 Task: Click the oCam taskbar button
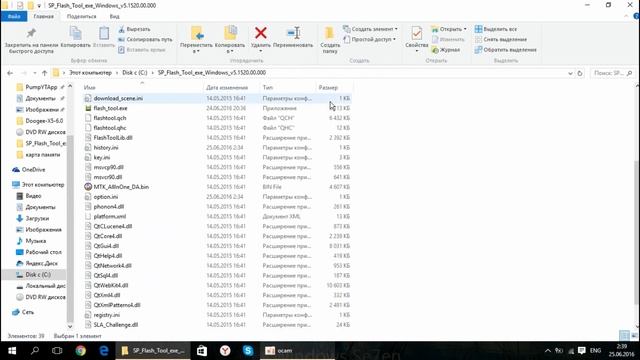click(x=298, y=351)
